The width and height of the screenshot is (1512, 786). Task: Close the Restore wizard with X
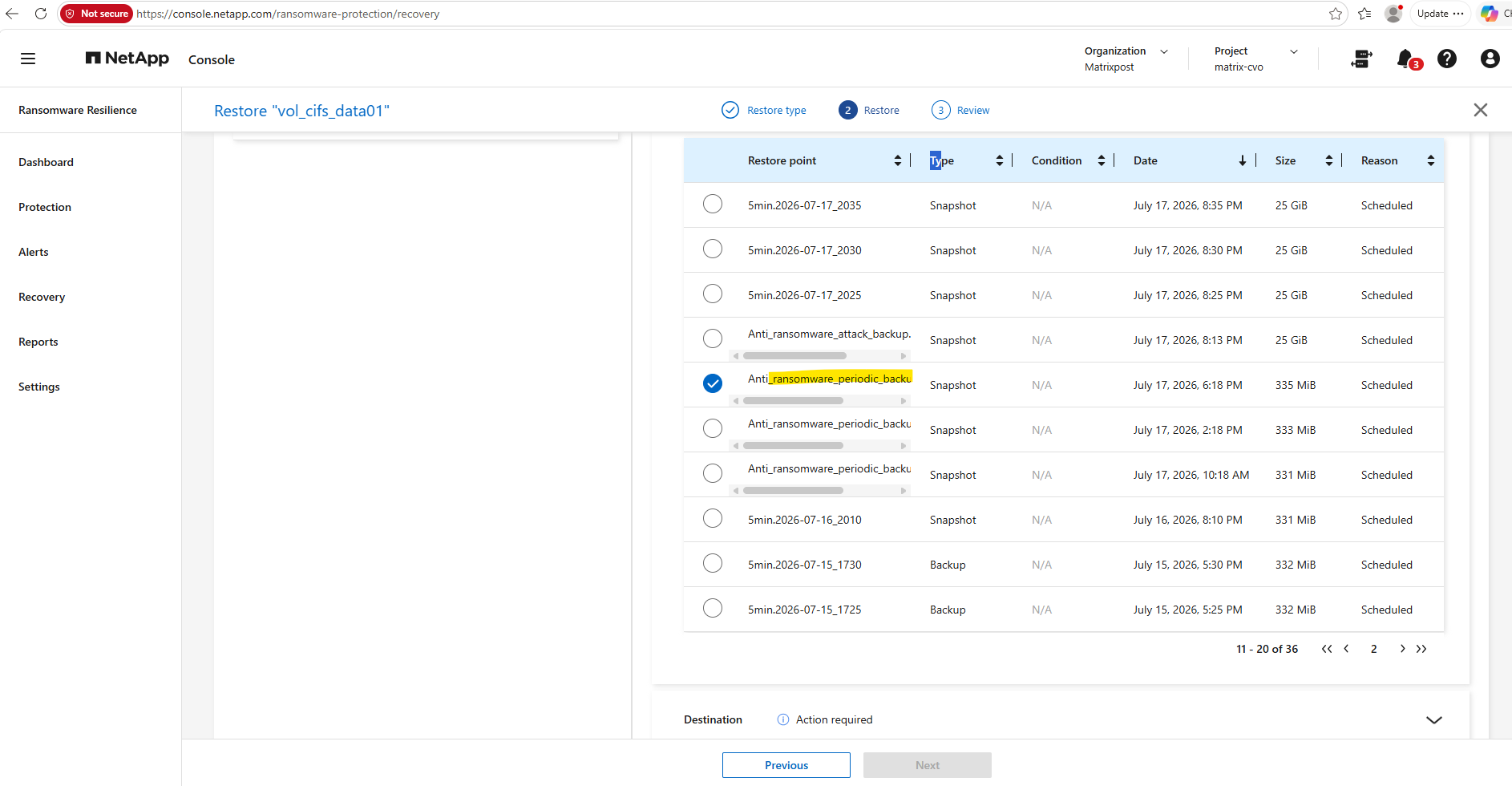click(x=1481, y=110)
